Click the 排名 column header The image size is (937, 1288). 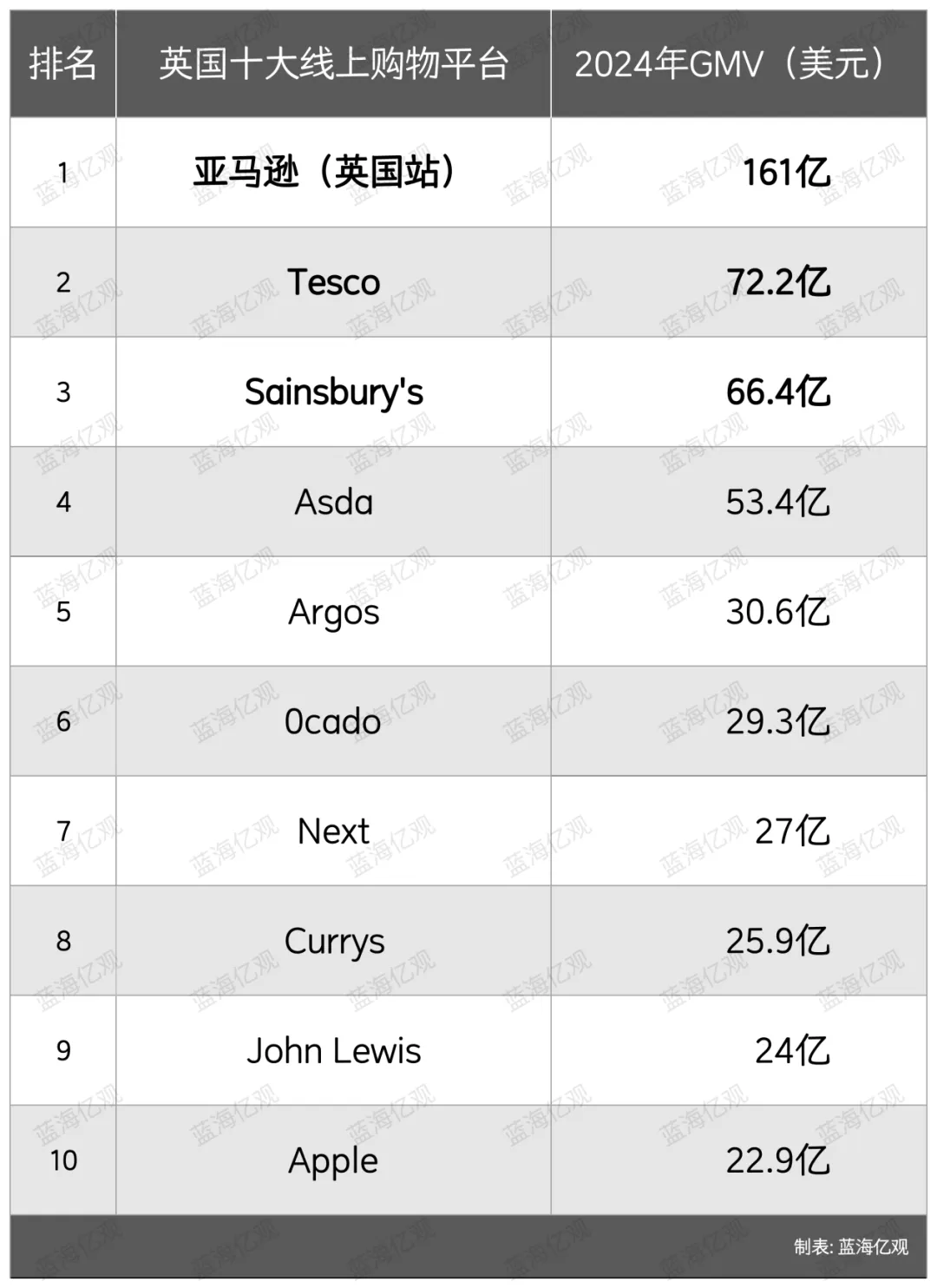coord(62,64)
